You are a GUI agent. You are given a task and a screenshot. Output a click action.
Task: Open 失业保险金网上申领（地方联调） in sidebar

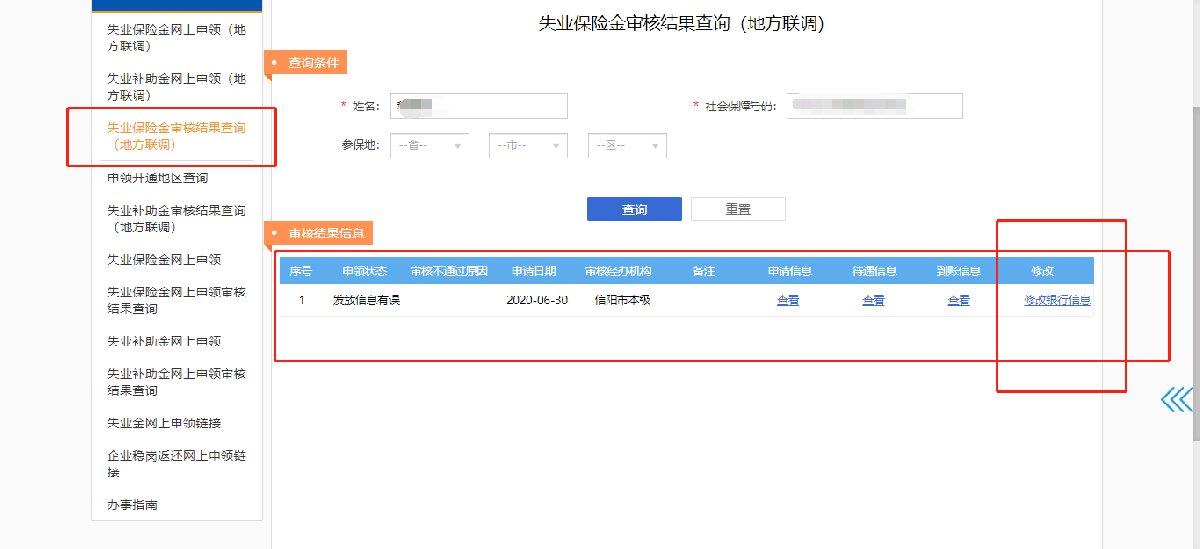[x=176, y=38]
